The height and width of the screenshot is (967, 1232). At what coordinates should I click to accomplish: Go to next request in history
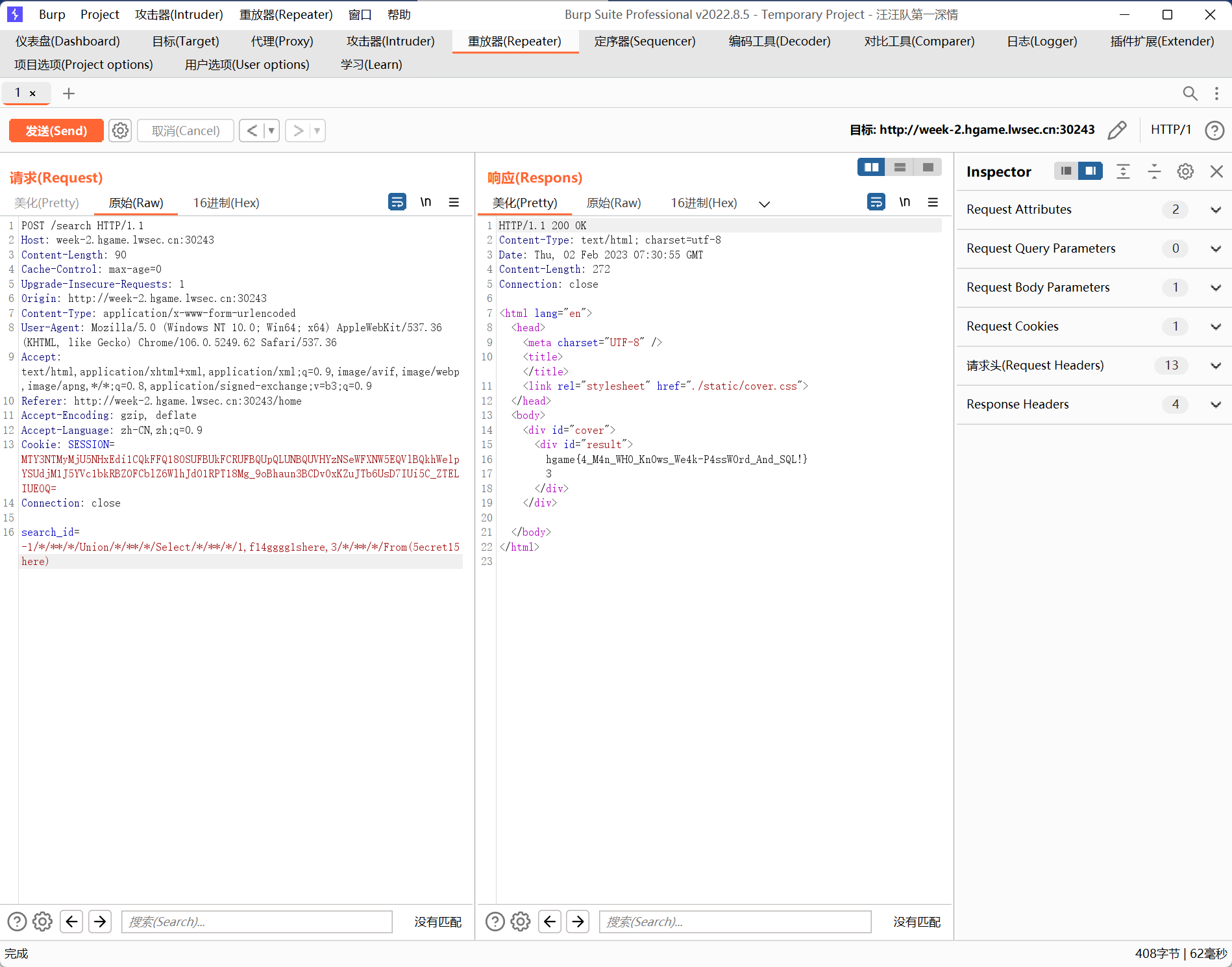point(298,131)
